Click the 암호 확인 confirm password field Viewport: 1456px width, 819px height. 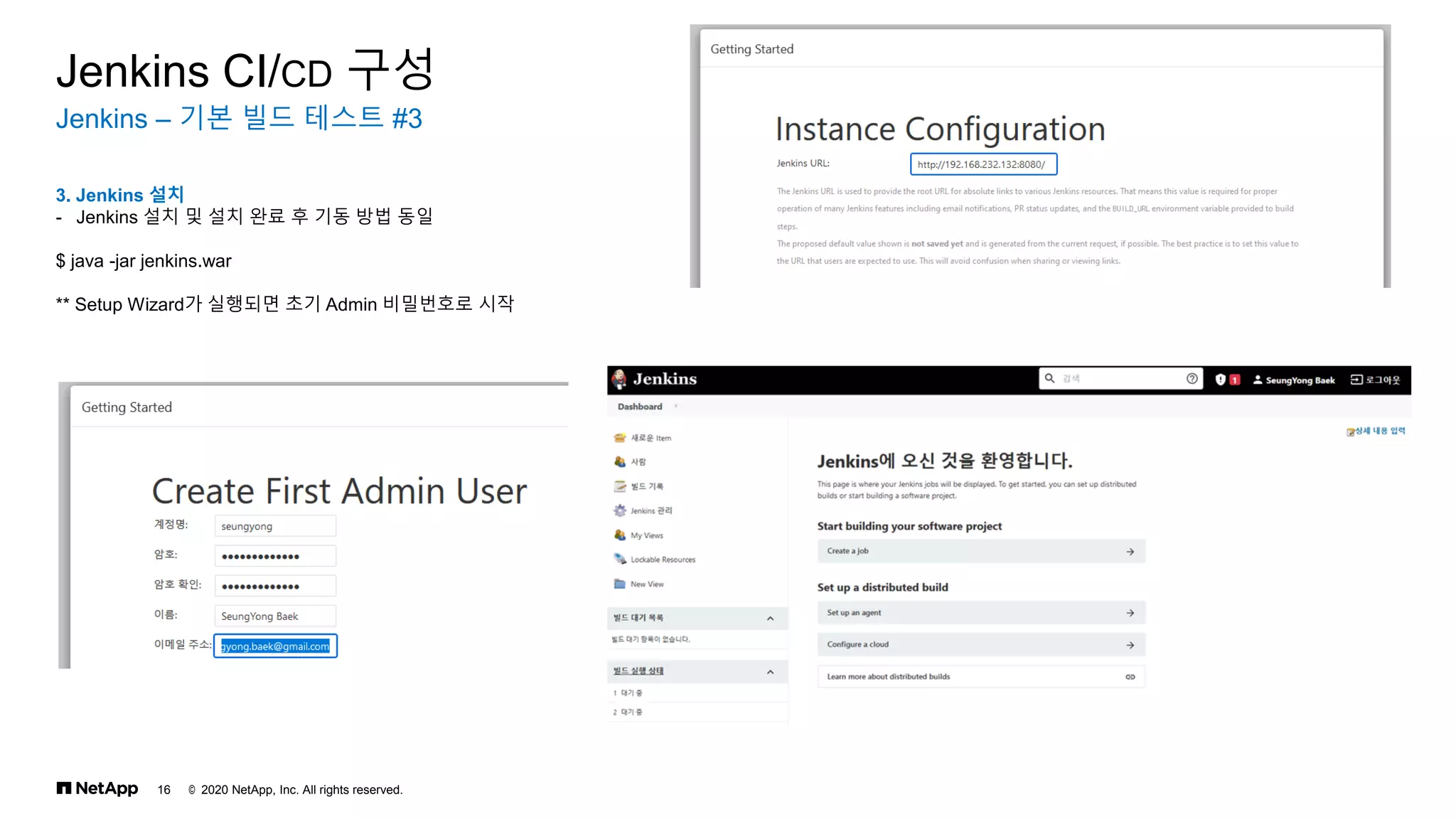[x=275, y=586]
